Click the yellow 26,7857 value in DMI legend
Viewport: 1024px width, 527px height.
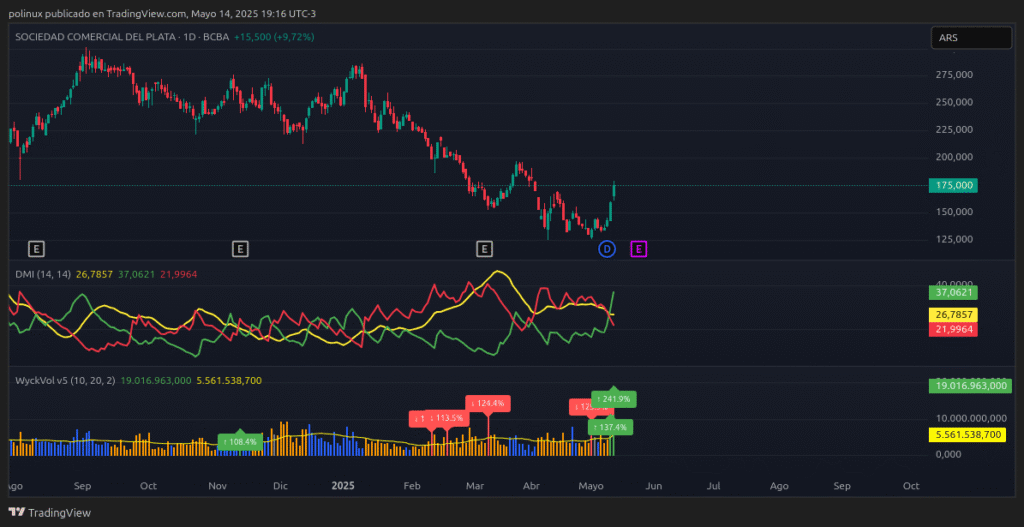94,275
